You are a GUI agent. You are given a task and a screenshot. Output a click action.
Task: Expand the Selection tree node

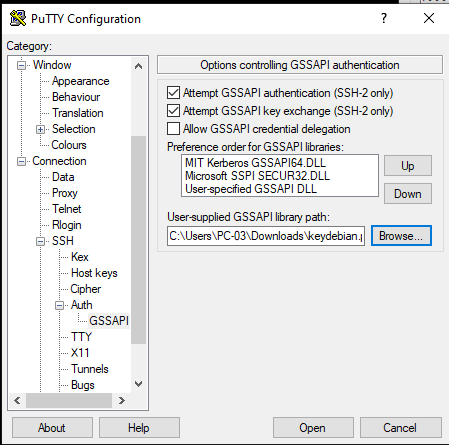(x=40, y=129)
